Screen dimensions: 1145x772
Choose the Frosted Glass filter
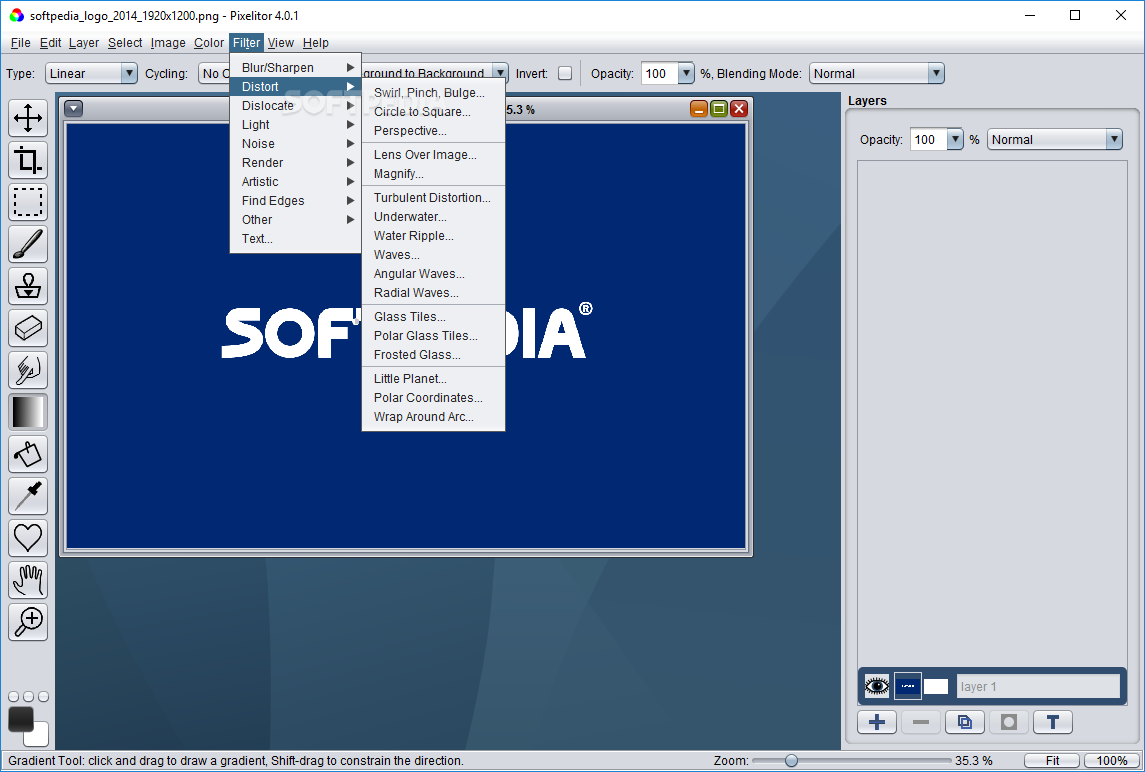click(433, 355)
